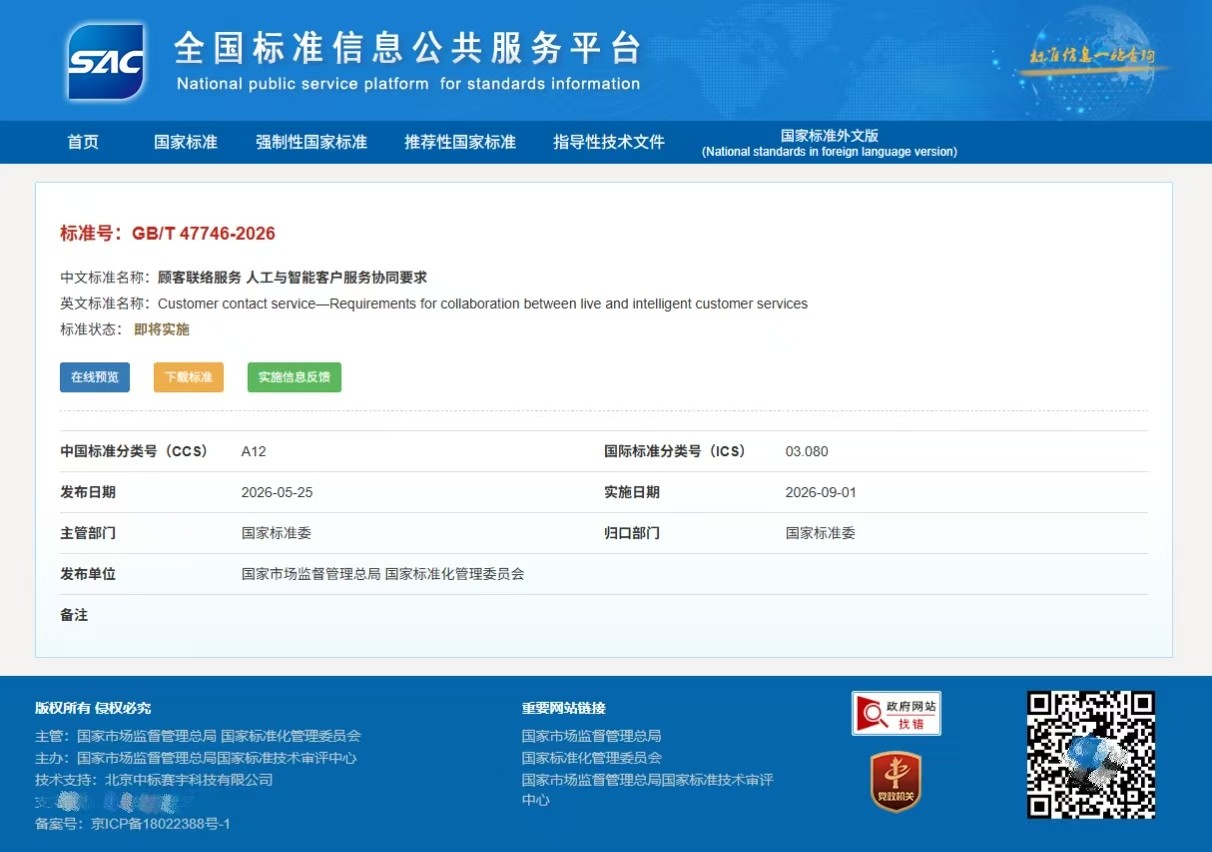Click the 发布单位 value 国家市场监督管理总局 国家标准化管理委员会
The image size is (1212, 852).
point(383,574)
